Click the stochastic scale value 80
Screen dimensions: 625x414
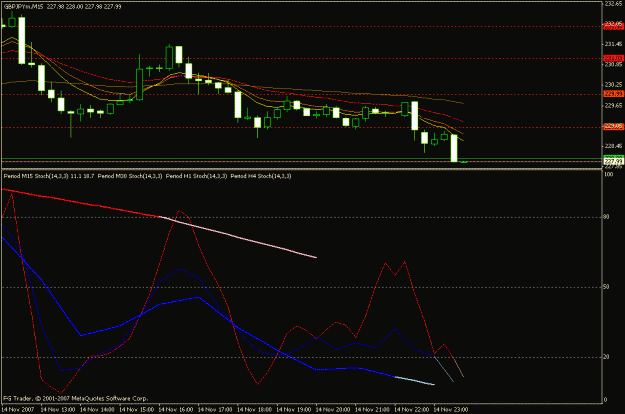coord(606,217)
